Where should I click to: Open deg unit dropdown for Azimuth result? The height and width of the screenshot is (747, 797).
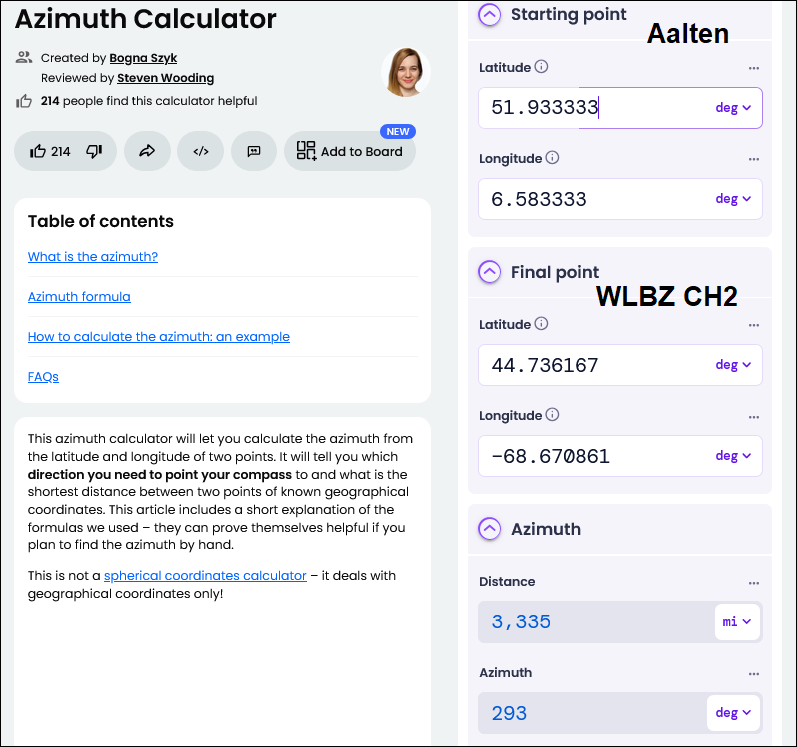[733, 712]
